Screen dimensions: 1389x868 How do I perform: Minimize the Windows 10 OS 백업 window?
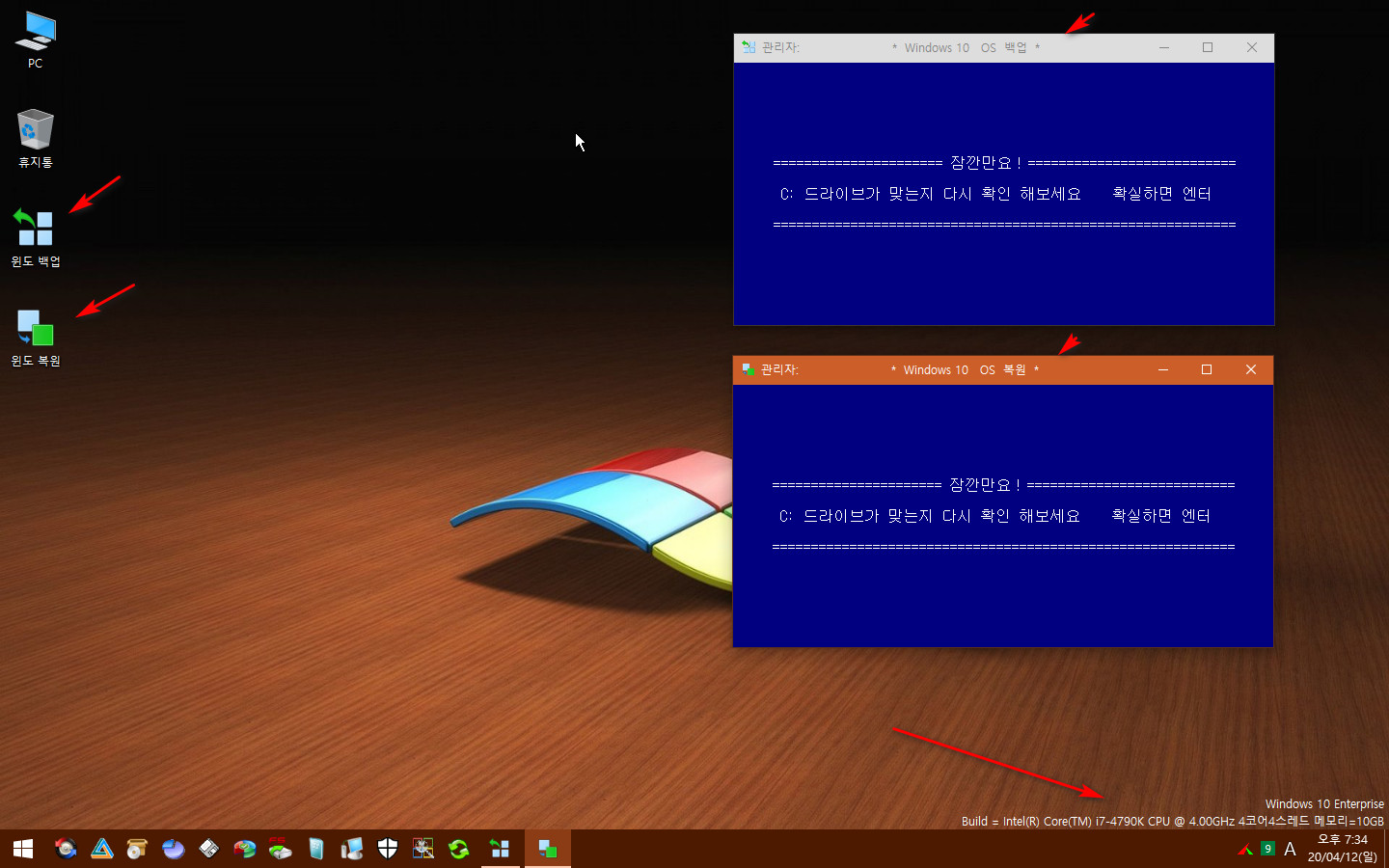[1164, 47]
